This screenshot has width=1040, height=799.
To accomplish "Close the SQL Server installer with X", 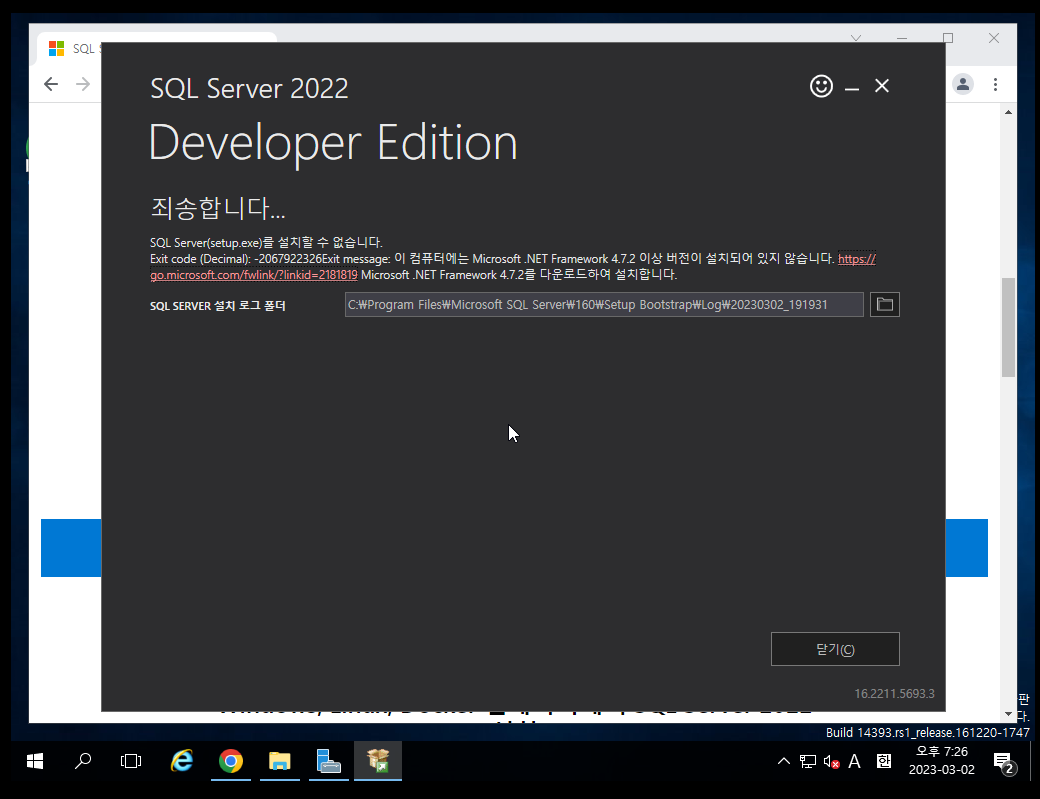I will pyautogui.click(x=881, y=86).
